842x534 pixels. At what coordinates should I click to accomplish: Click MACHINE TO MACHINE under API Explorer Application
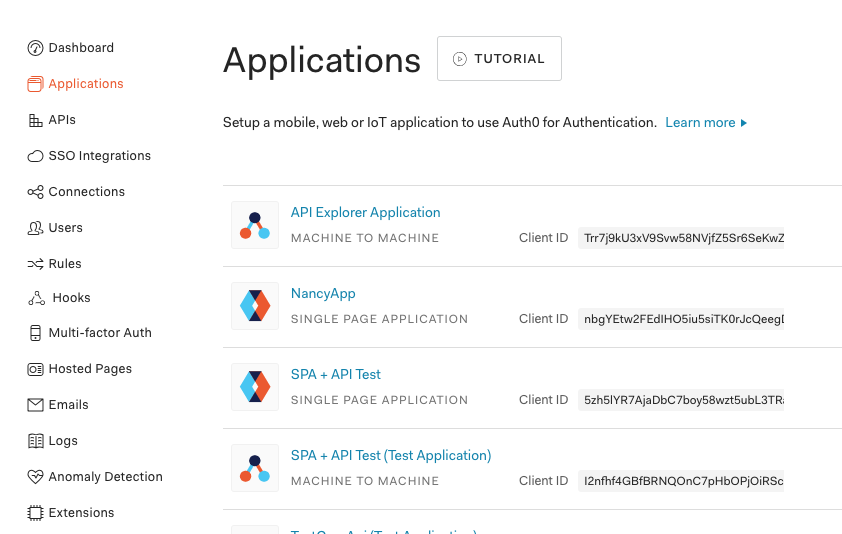pos(365,238)
